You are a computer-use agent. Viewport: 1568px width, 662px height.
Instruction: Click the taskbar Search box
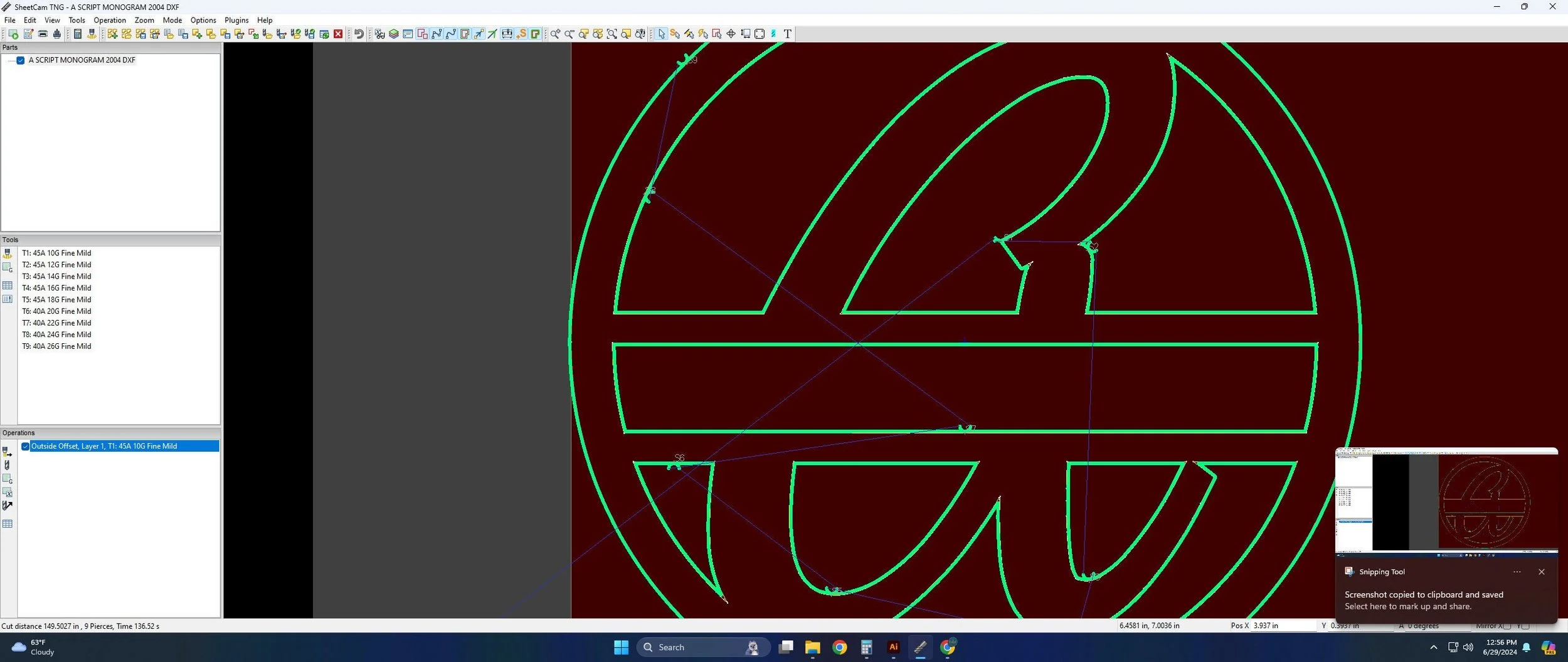click(703, 647)
